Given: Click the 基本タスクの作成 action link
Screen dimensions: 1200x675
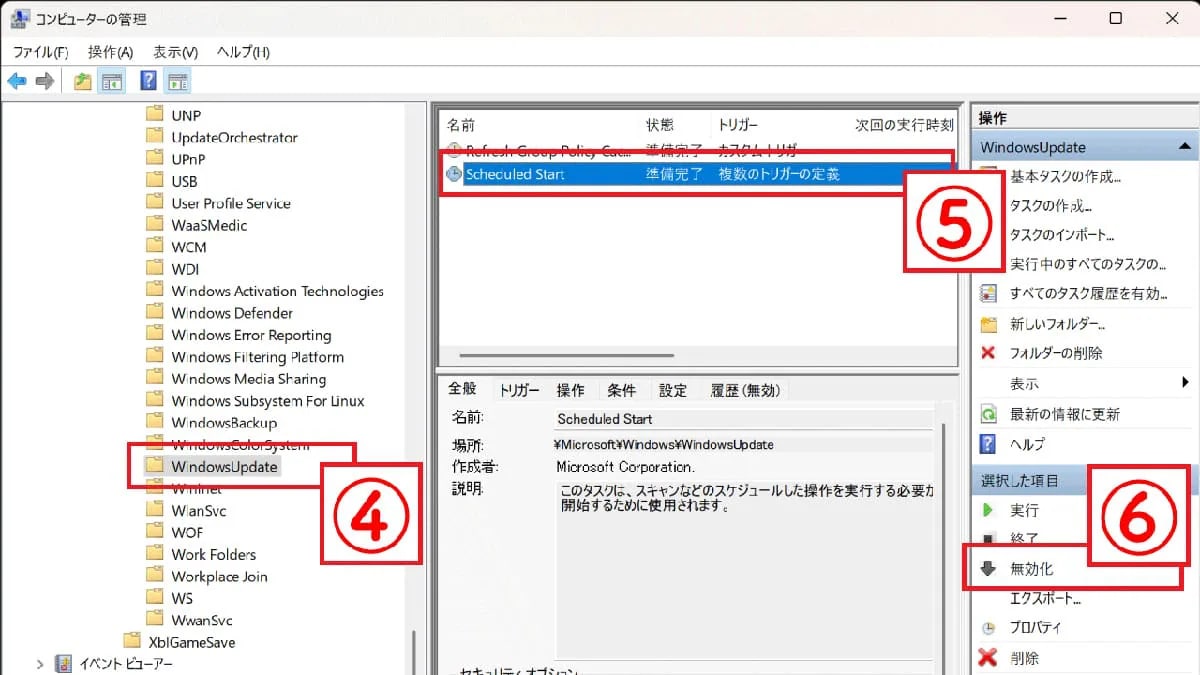Looking at the screenshot, I should 1065,177.
